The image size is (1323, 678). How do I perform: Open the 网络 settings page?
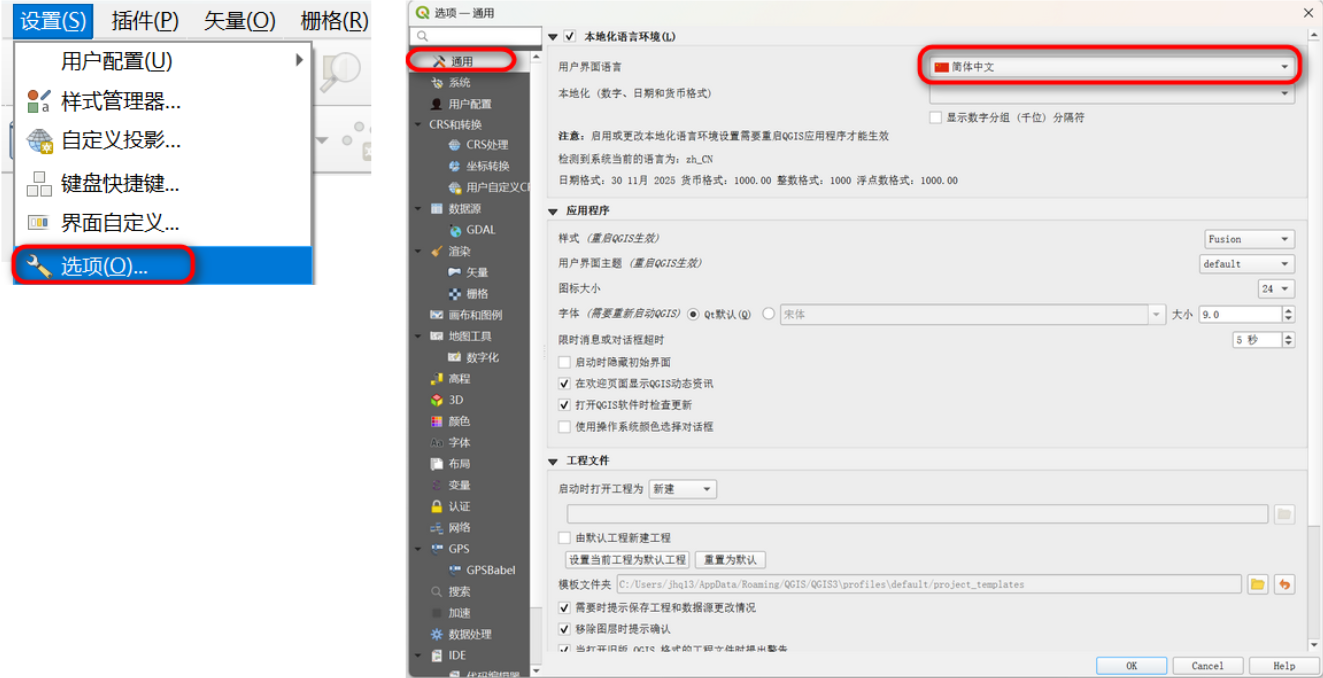pyautogui.click(x=459, y=527)
